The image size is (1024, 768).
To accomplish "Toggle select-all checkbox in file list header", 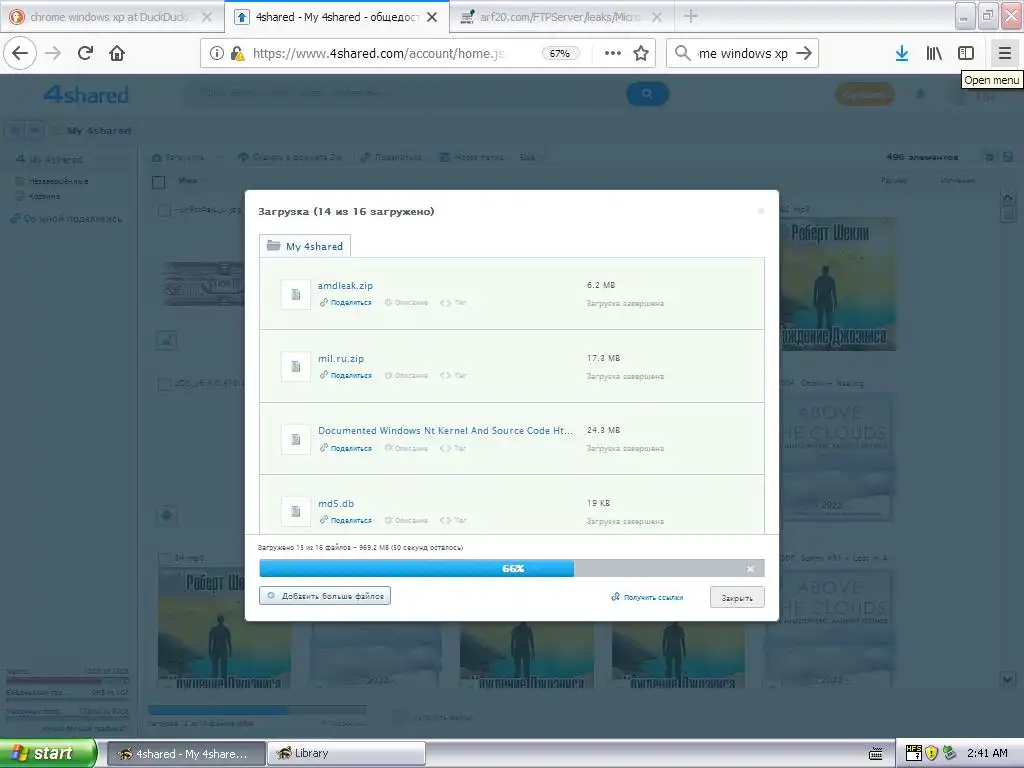I will pos(159,182).
